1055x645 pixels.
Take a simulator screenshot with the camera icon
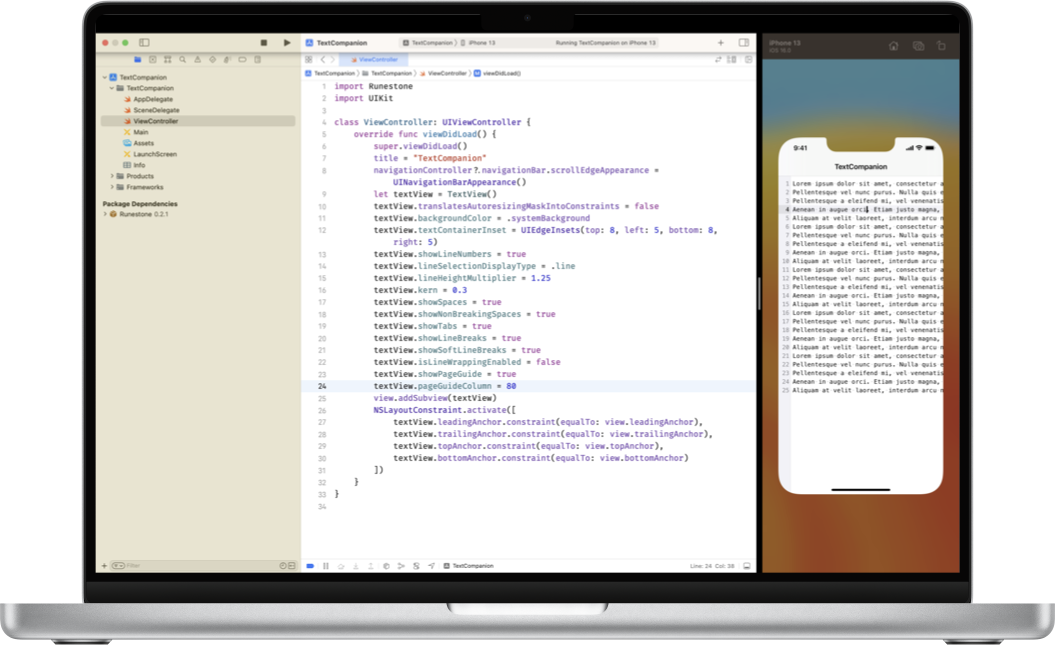tap(918, 45)
